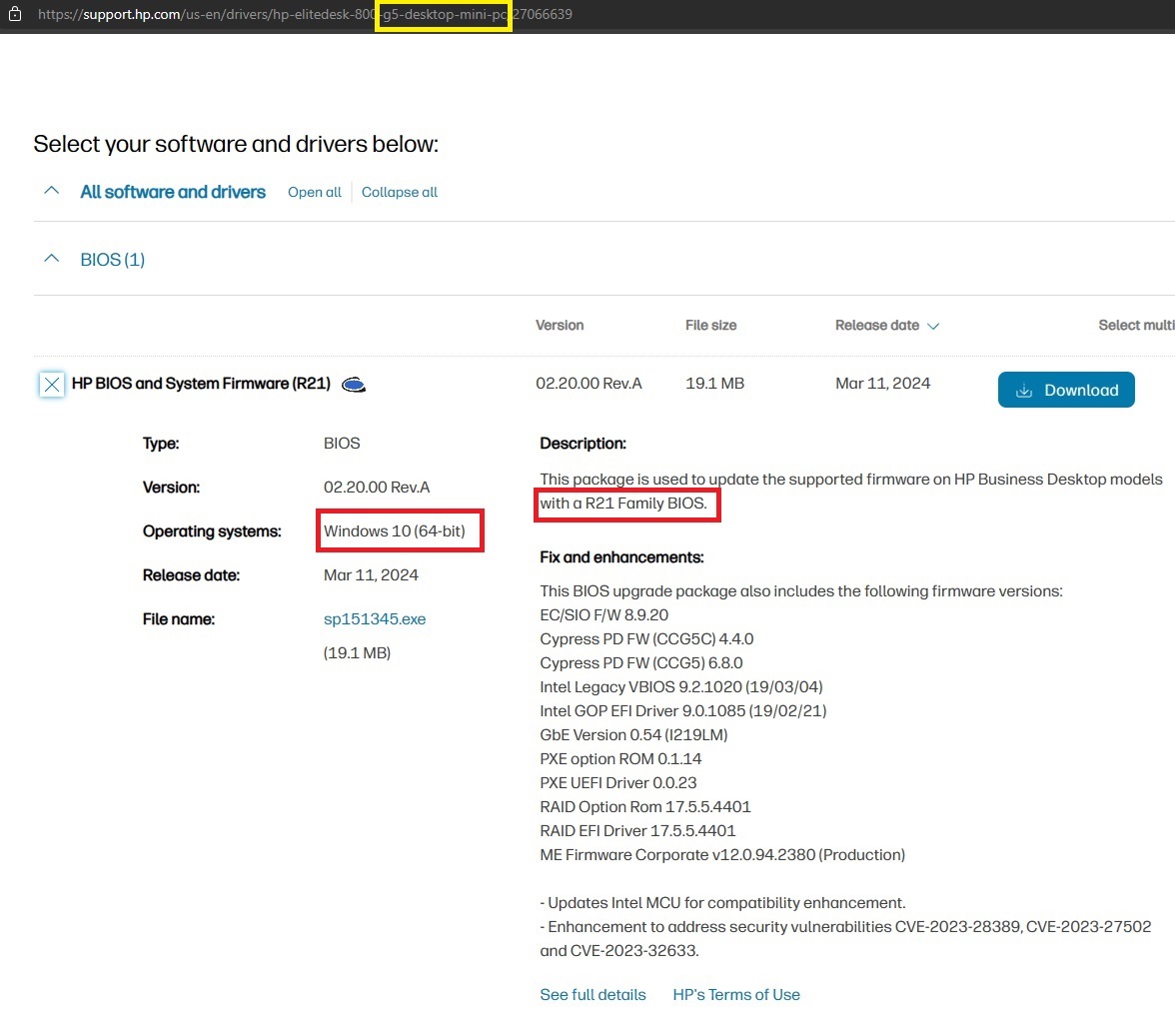1175x1036 pixels.
Task: Click the Description heading
Action: tap(583, 444)
